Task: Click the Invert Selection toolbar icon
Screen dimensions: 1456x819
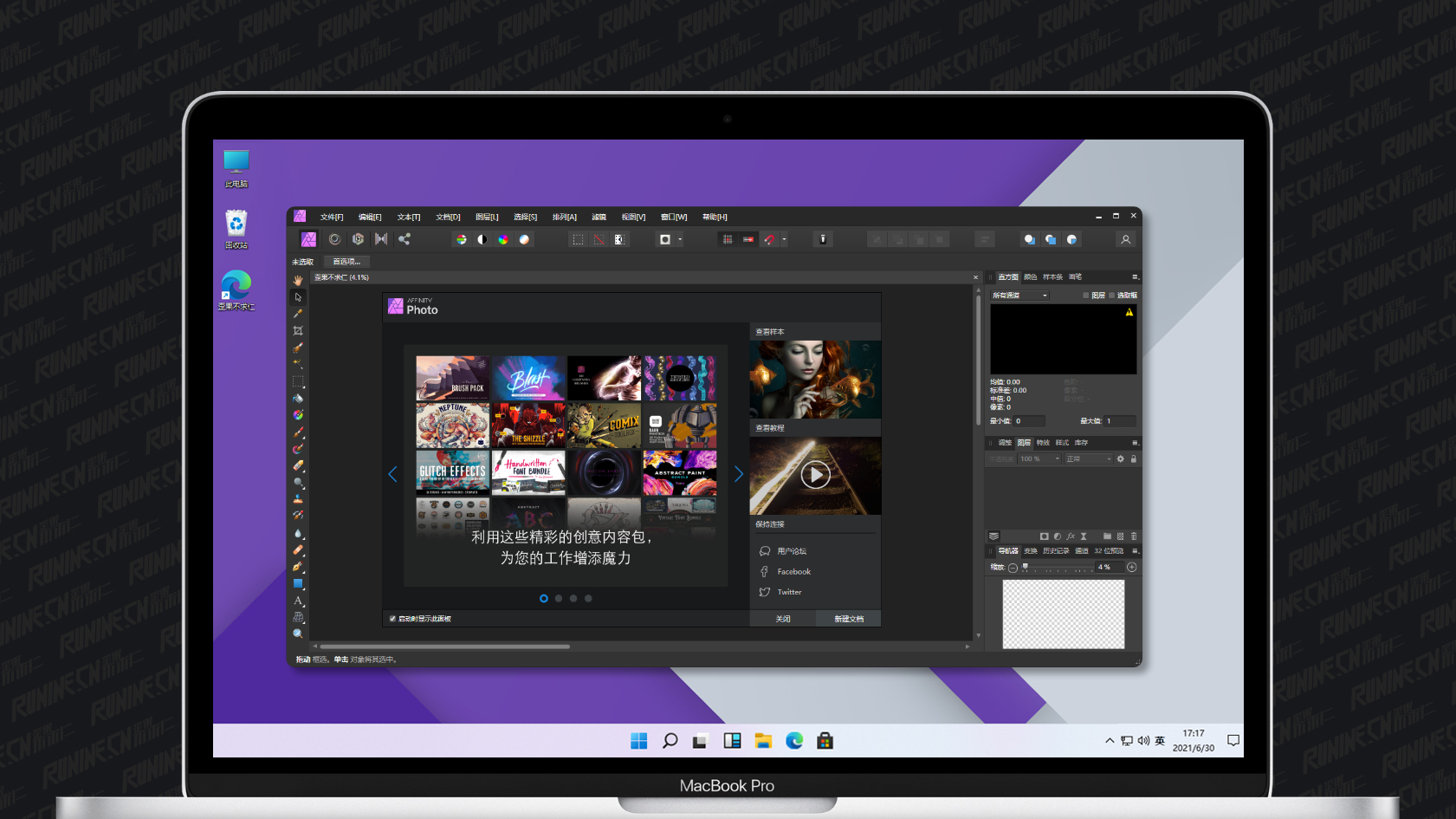Action: coord(619,240)
